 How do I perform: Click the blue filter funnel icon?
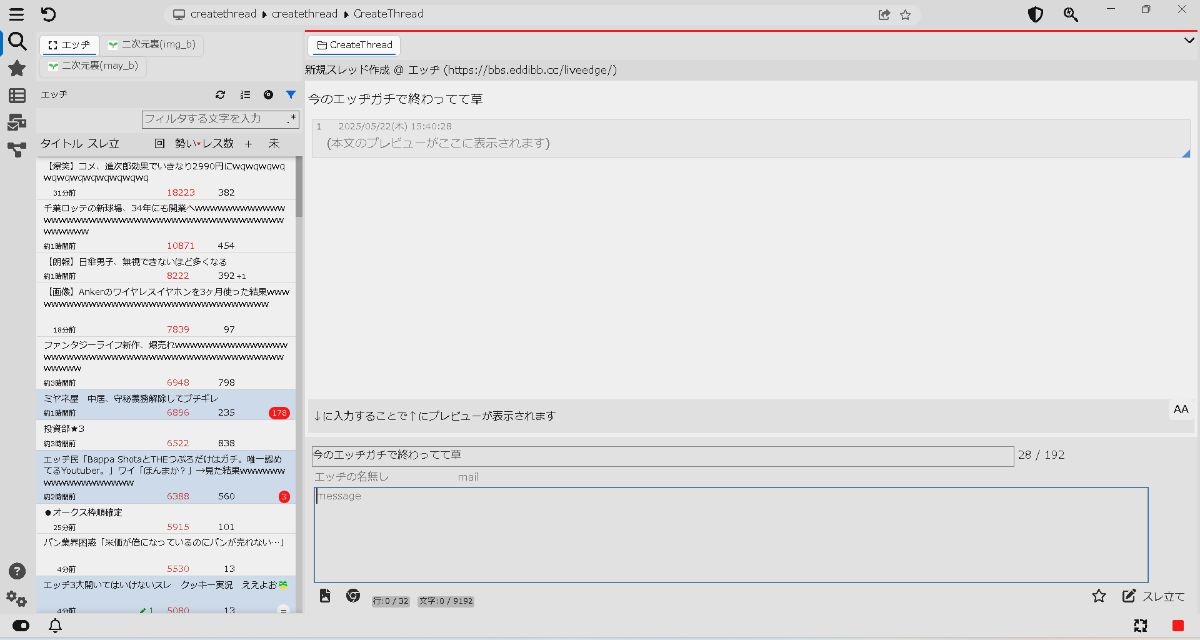(x=291, y=95)
